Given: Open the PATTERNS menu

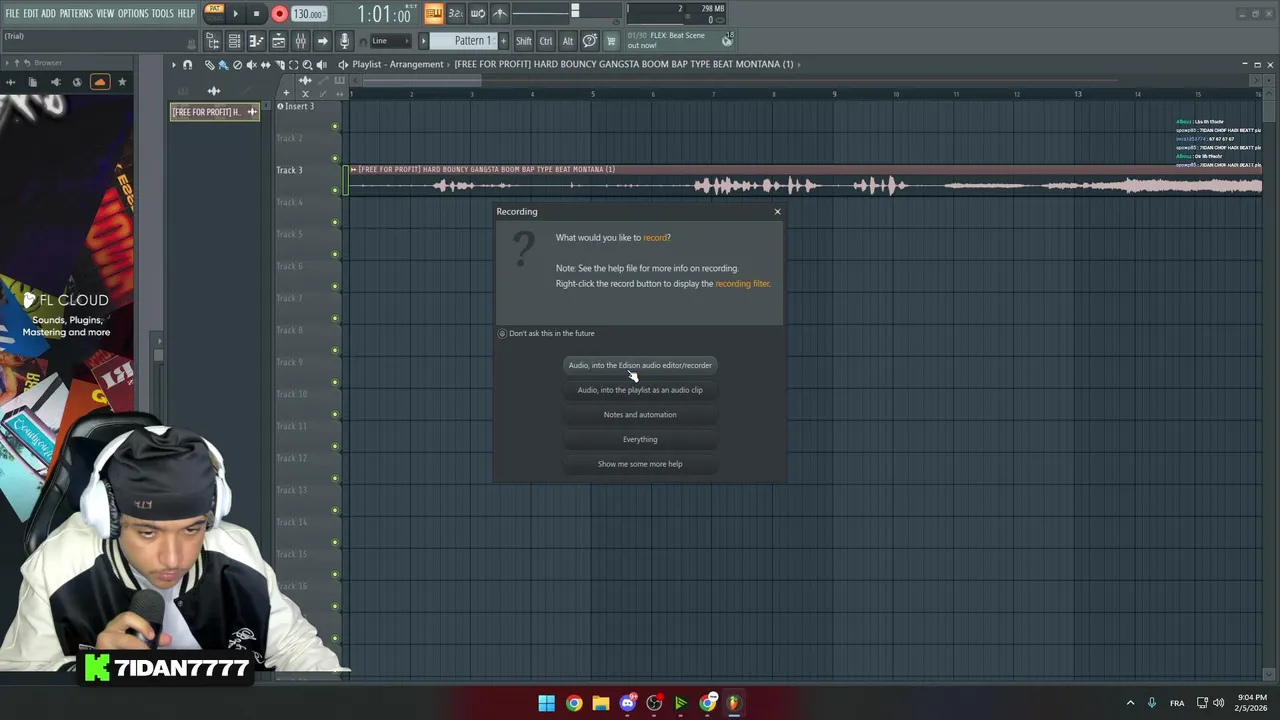Looking at the screenshot, I should [x=76, y=14].
